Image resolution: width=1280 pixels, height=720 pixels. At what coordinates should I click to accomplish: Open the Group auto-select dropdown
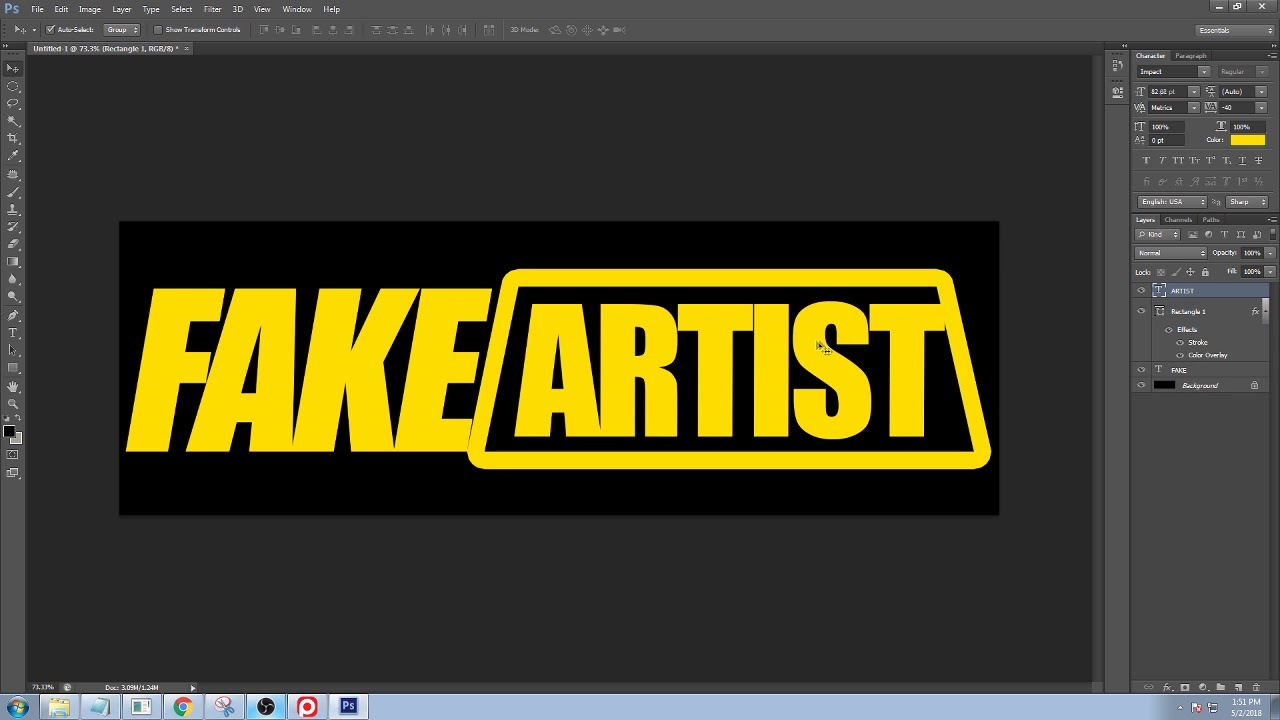tap(121, 30)
